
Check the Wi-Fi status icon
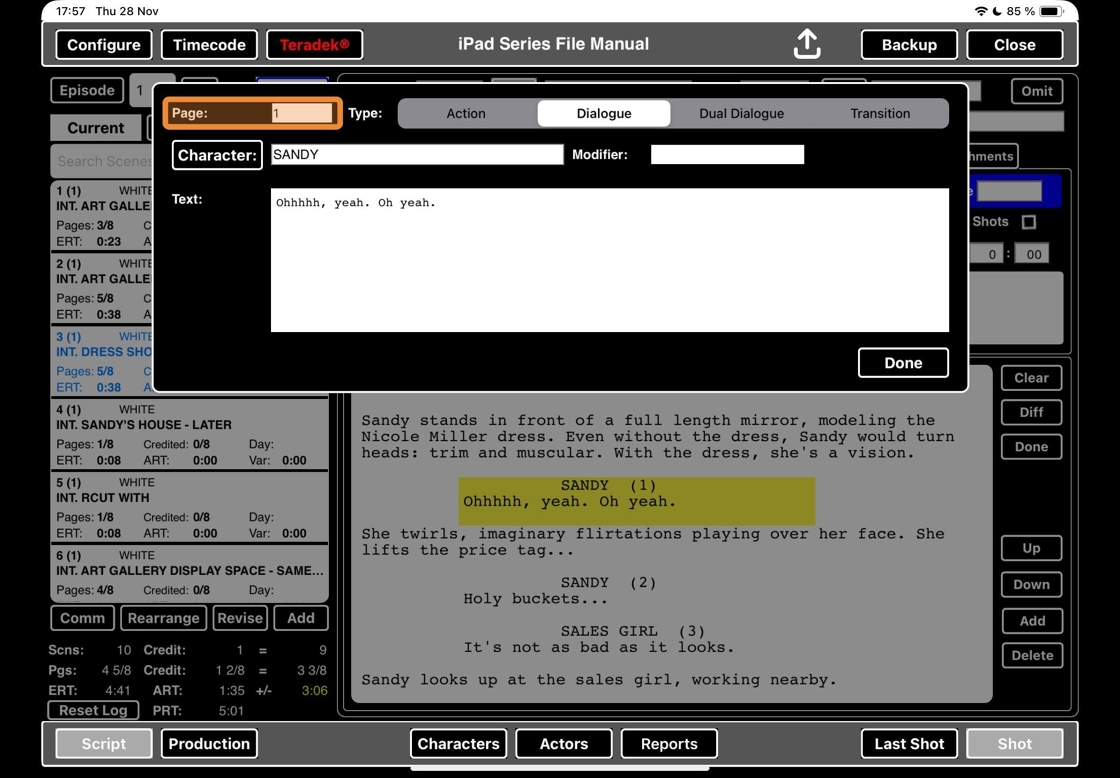(981, 11)
